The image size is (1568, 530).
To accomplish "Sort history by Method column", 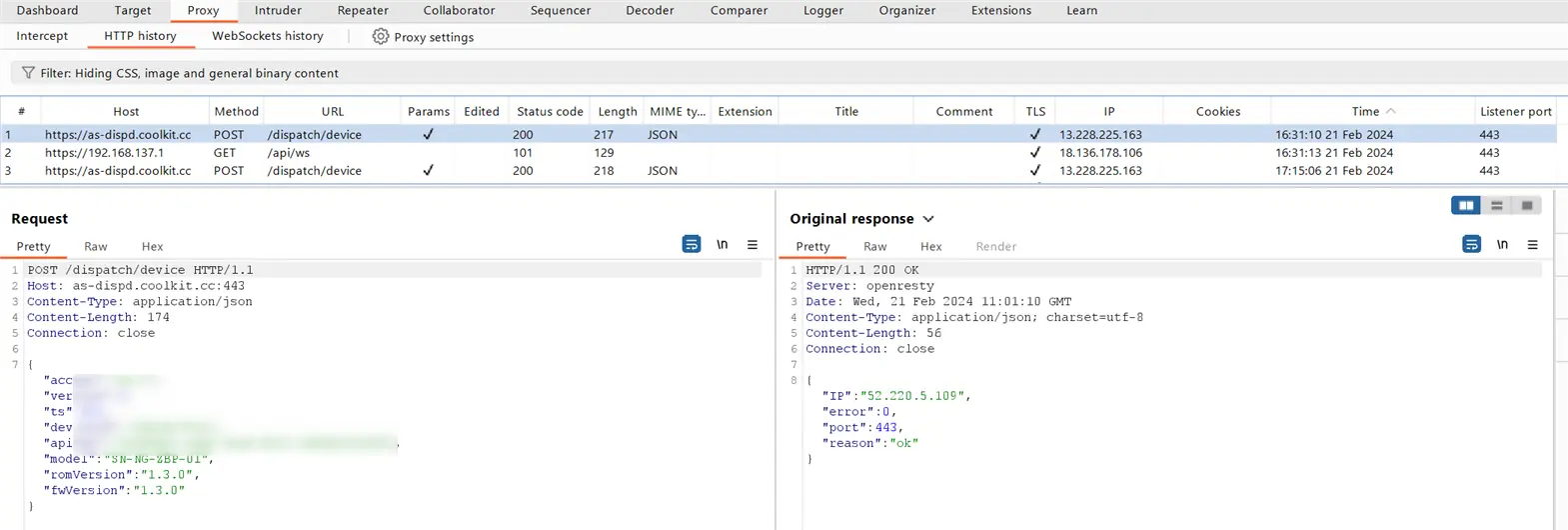I will click(236, 111).
